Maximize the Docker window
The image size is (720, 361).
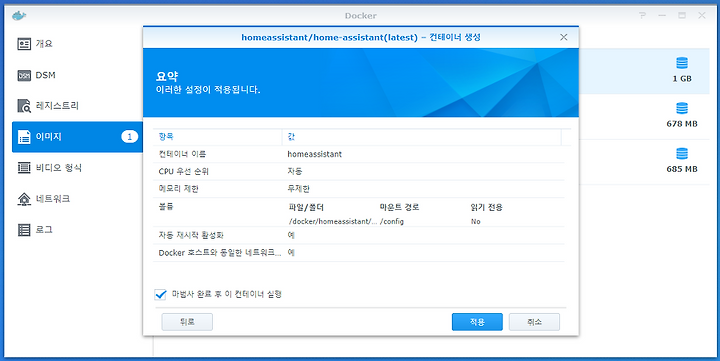682,16
